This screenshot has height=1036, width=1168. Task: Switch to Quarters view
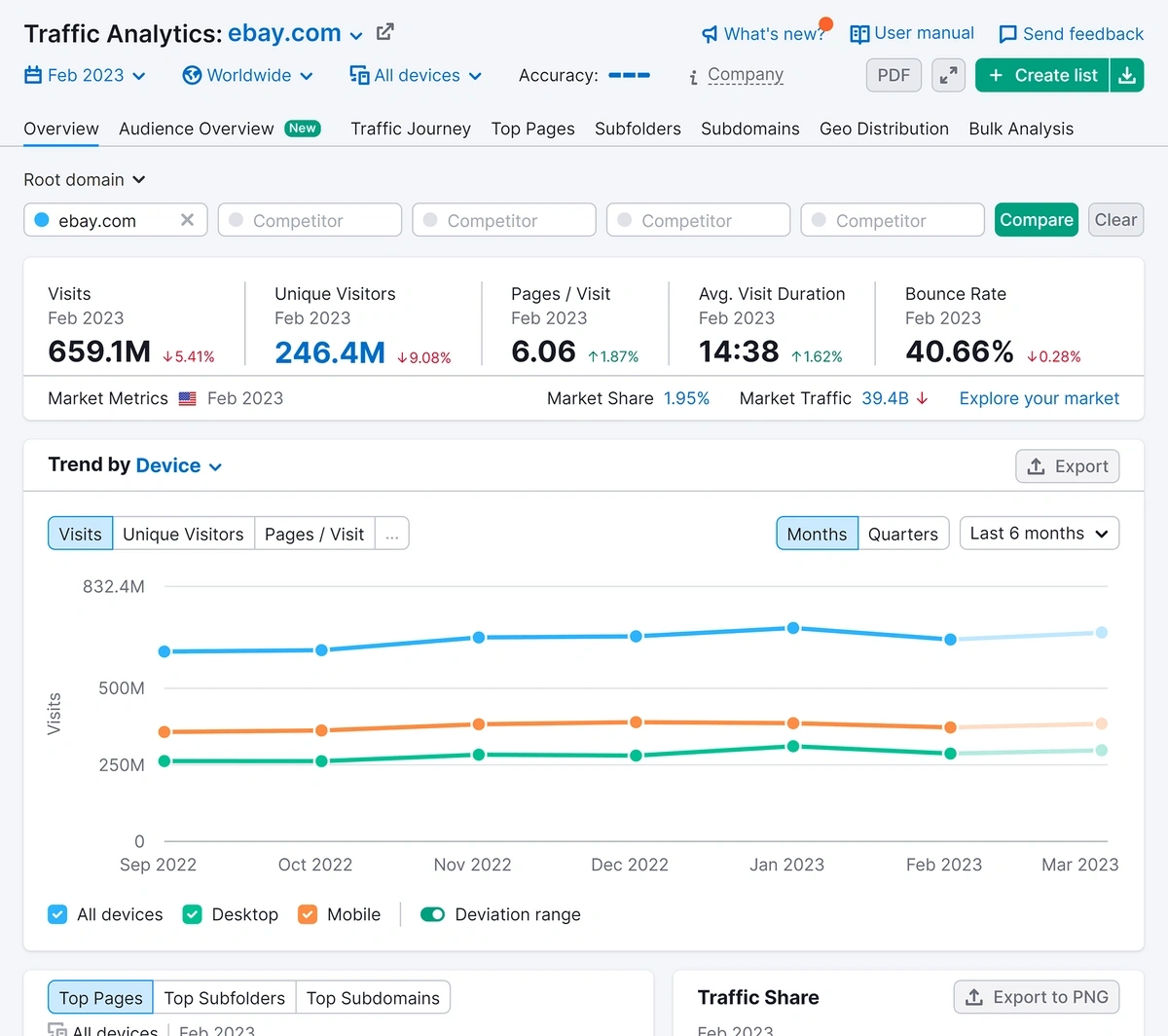[903, 534]
